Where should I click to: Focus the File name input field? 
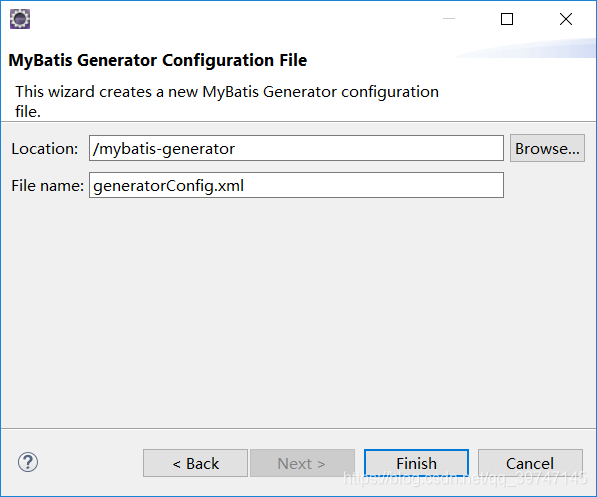pyautogui.click(x=296, y=185)
